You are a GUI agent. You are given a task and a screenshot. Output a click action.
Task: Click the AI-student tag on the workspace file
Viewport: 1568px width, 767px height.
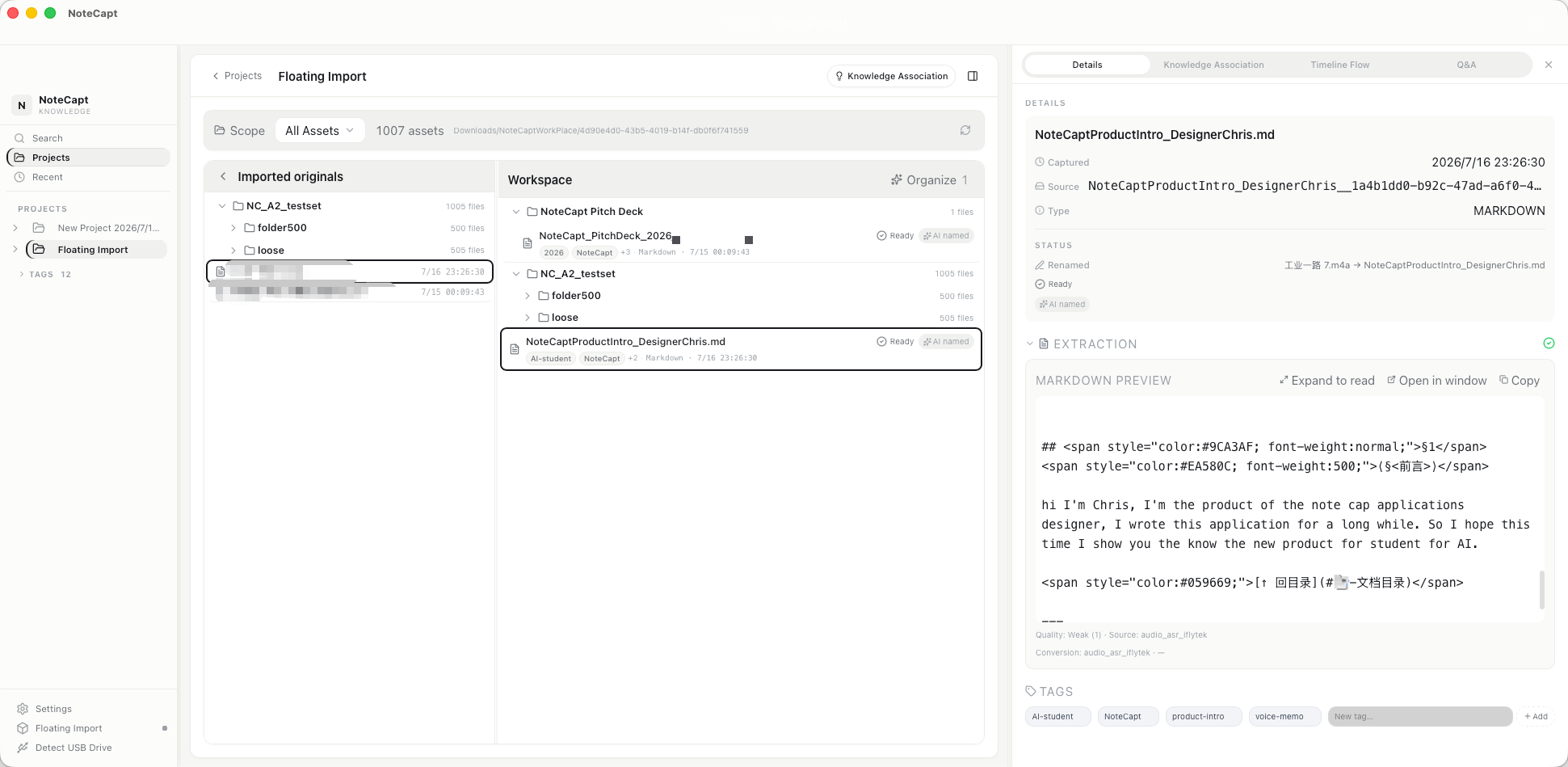coord(551,359)
